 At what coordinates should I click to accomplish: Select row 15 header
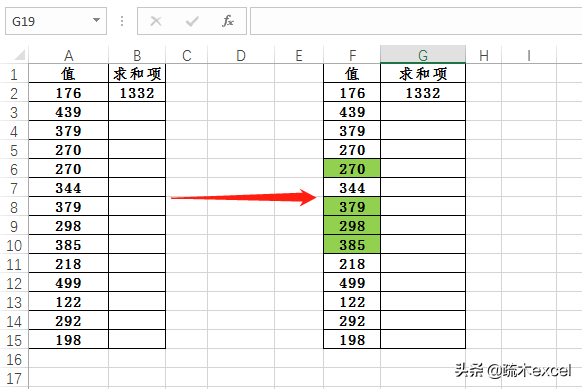click(14, 340)
